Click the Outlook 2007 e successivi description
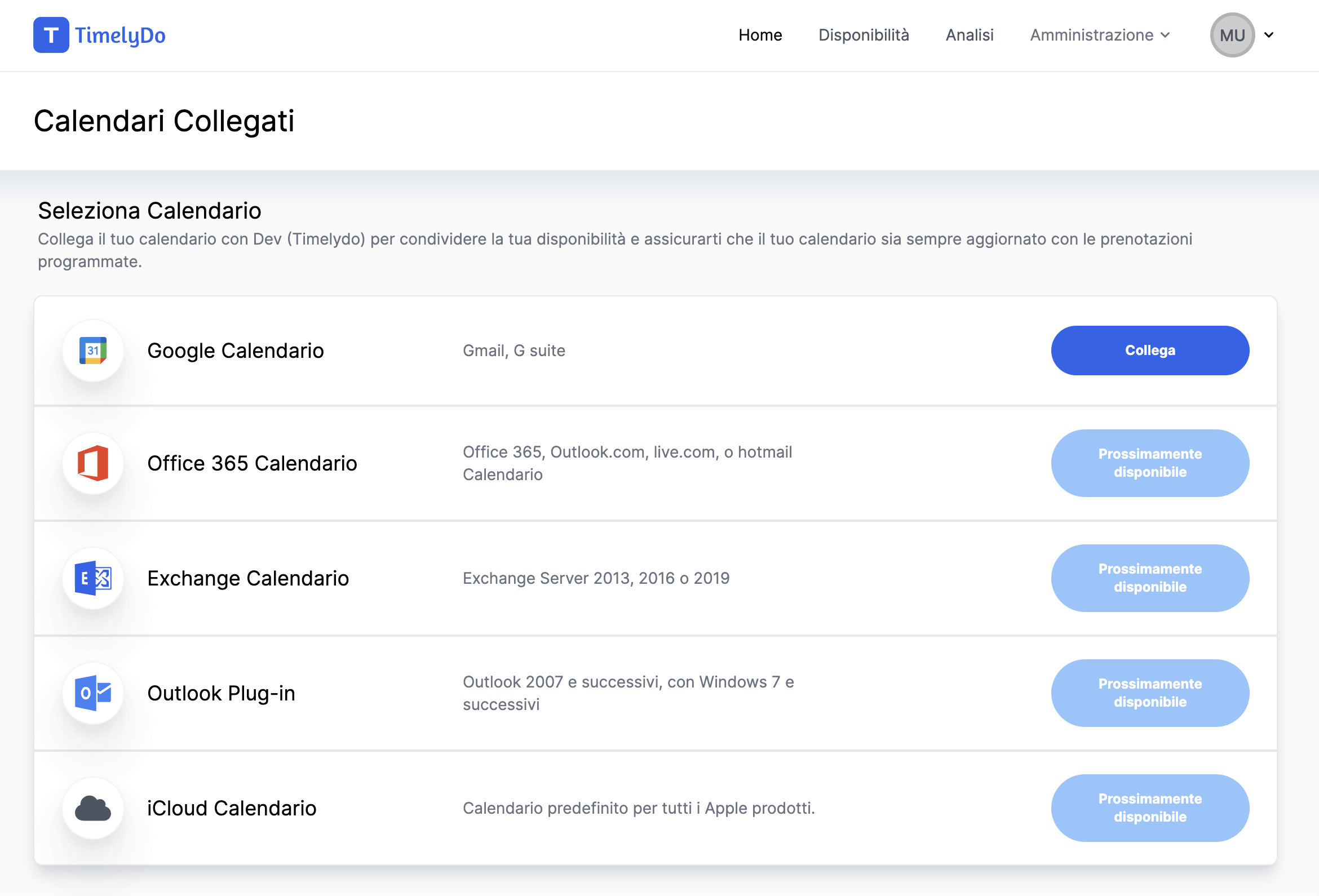This screenshot has height=896, width=1319. (x=628, y=693)
